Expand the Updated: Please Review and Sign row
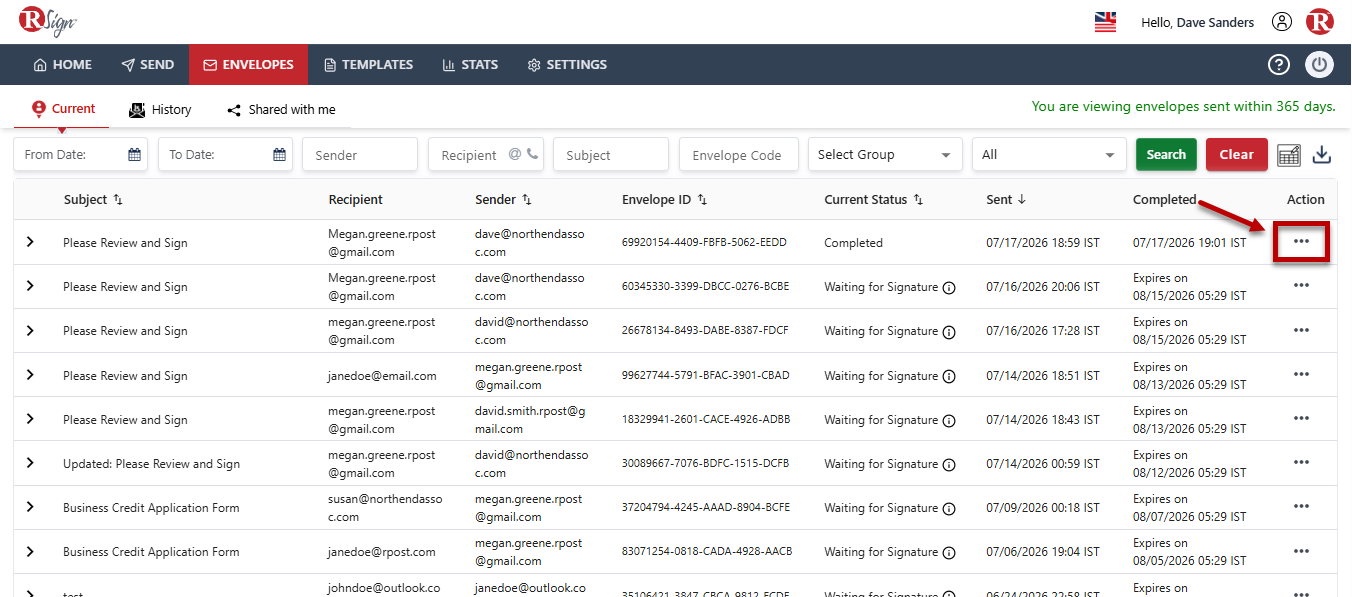This screenshot has width=1352, height=597. 30,463
